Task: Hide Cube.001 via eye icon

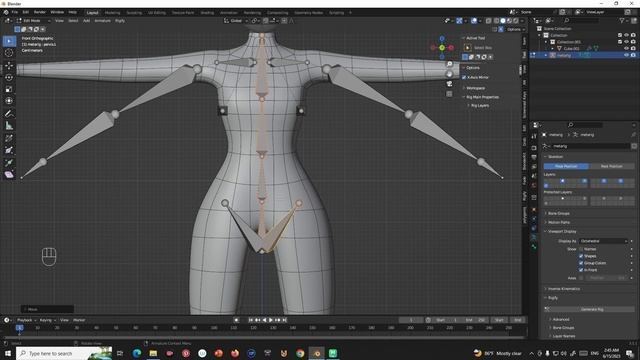Action: coord(627,49)
